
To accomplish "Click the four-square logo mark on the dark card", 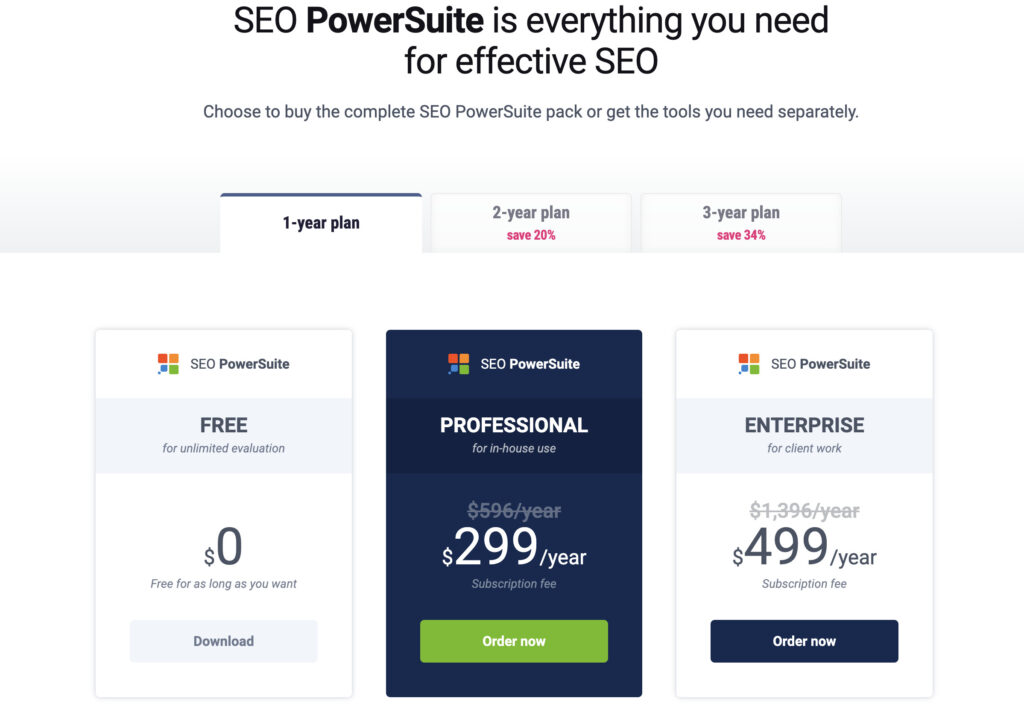I will click(458, 363).
